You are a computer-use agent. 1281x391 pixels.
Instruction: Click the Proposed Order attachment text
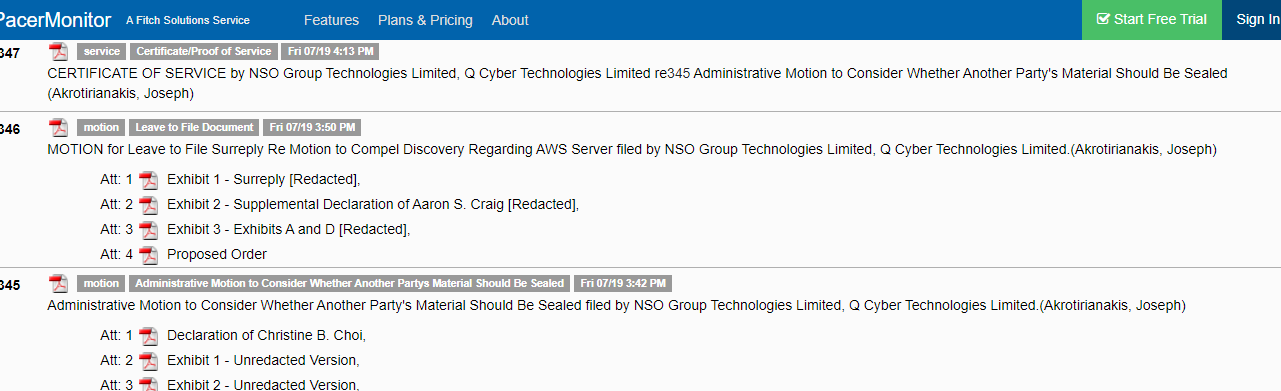point(217,255)
